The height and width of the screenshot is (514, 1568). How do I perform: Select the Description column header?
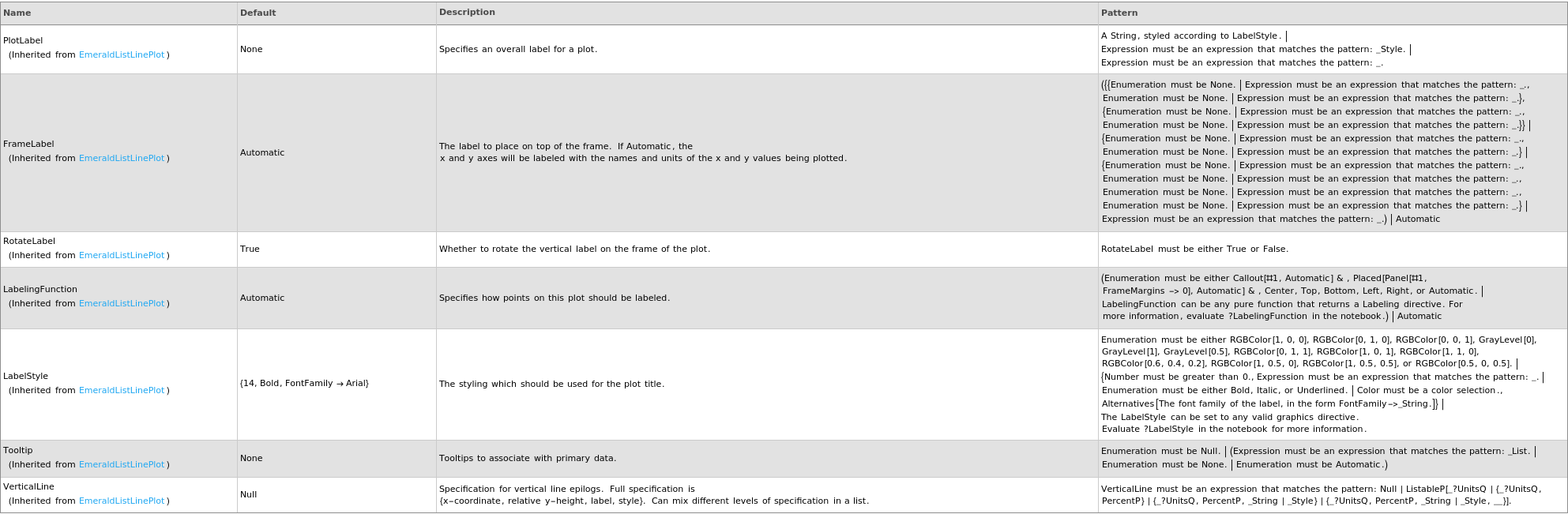pyautogui.click(x=467, y=13)
